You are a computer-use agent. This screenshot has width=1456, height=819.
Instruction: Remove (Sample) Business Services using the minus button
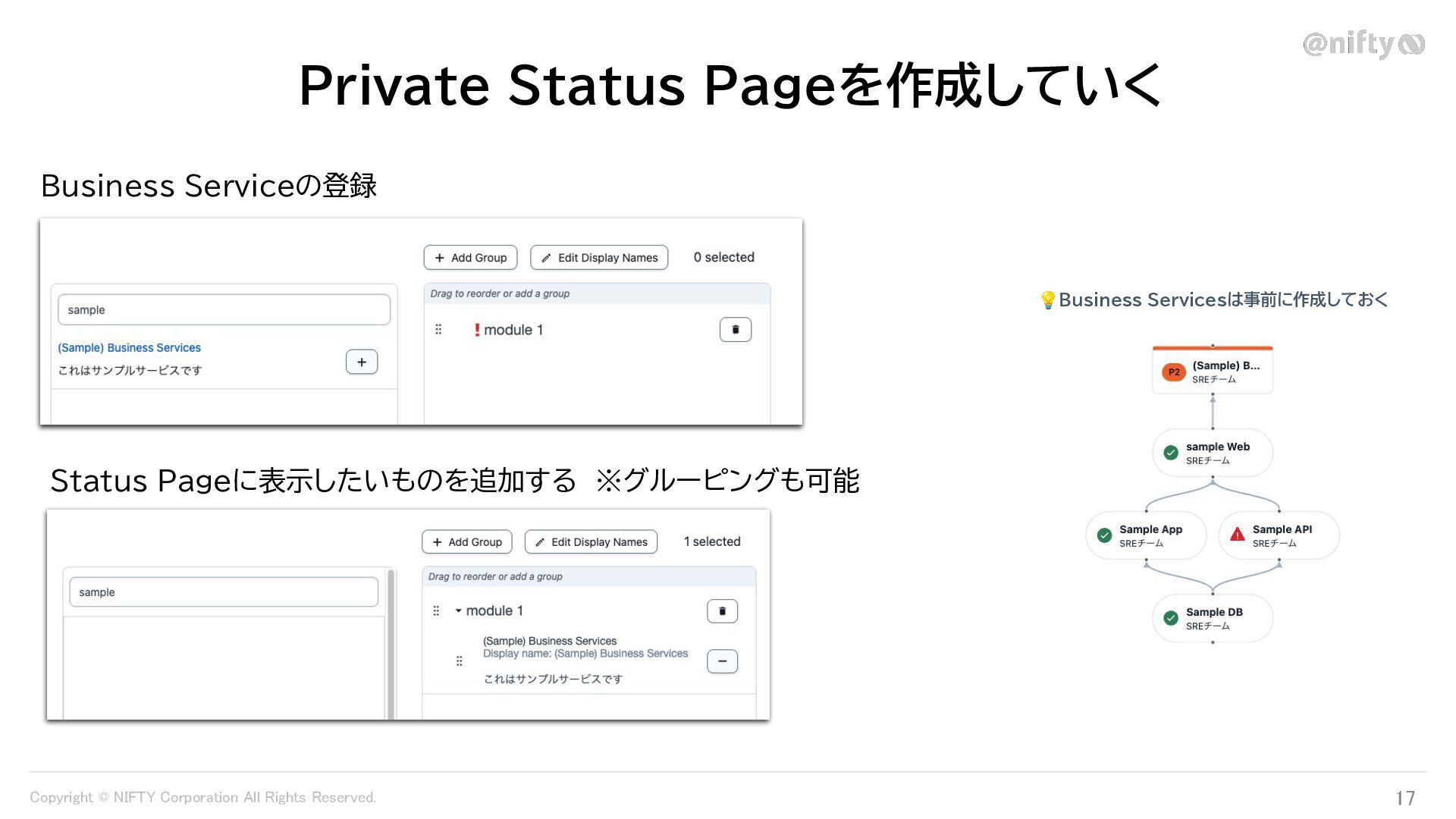point(722,661)
